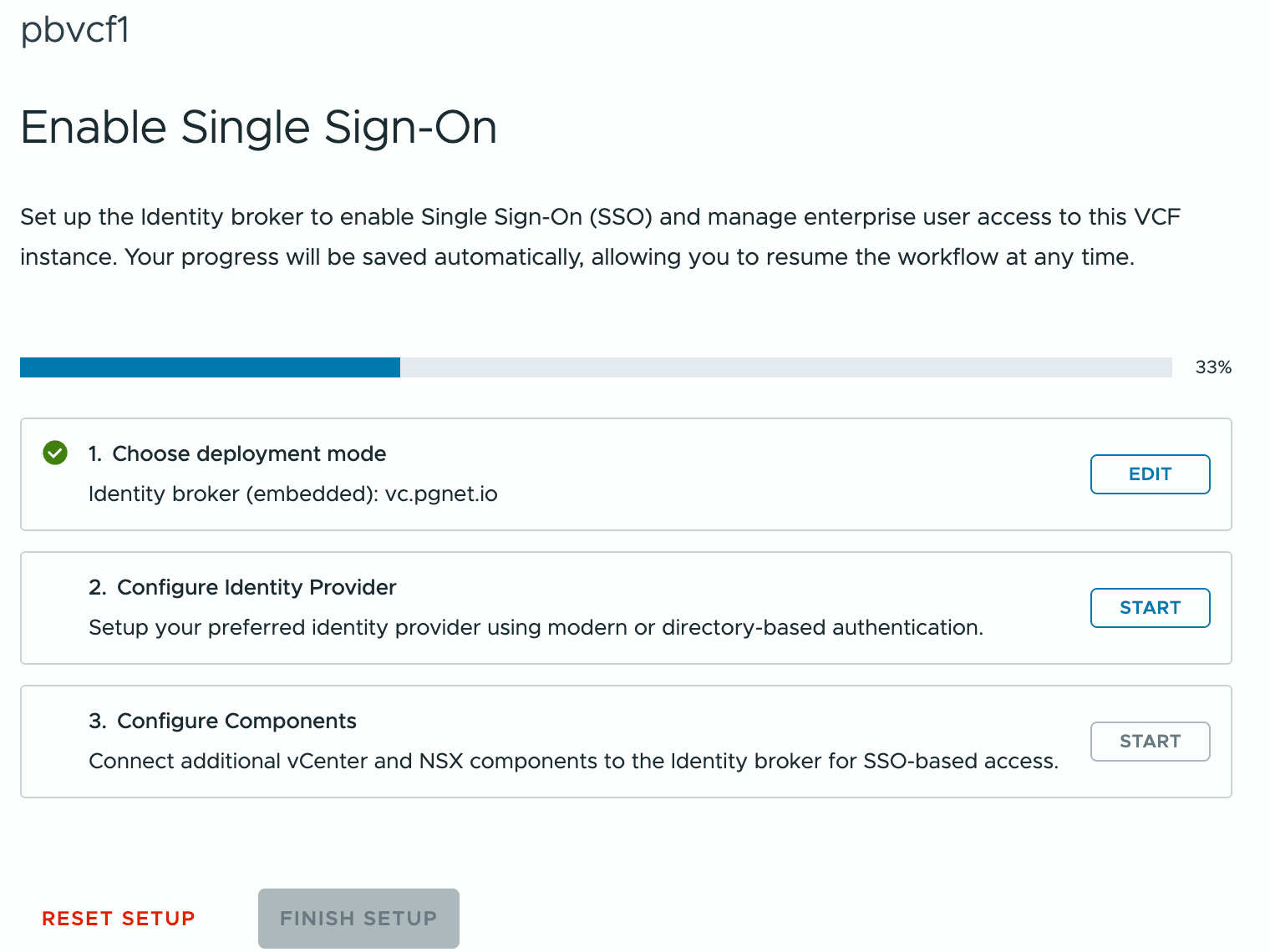Click the pbvcf1 instance name
The width and height of the screenshot is (1270, 952).
[x=75, y=31]
